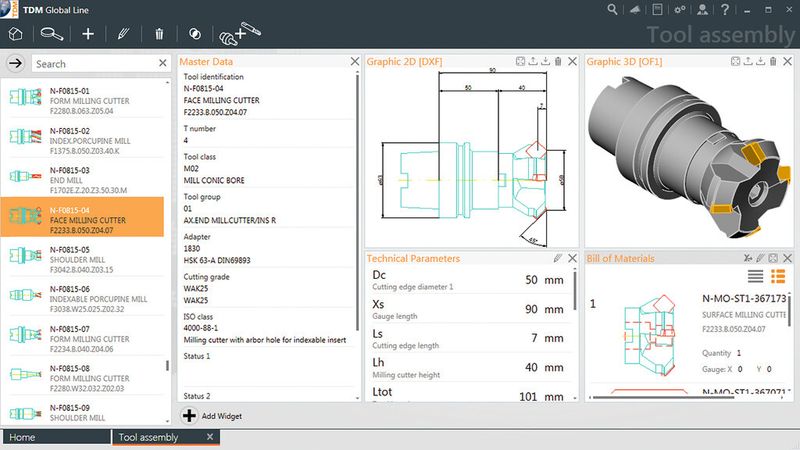
Task: Delete tool assembly with toolbar trash icon
Action: point(159,34)
